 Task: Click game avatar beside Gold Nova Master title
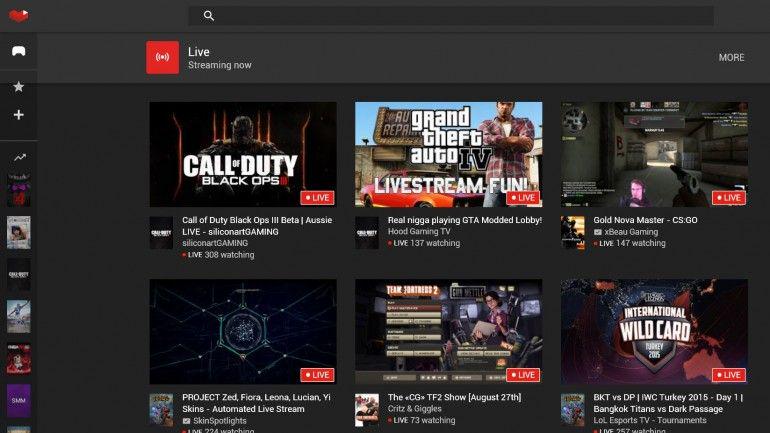click(x=573, y=233)
